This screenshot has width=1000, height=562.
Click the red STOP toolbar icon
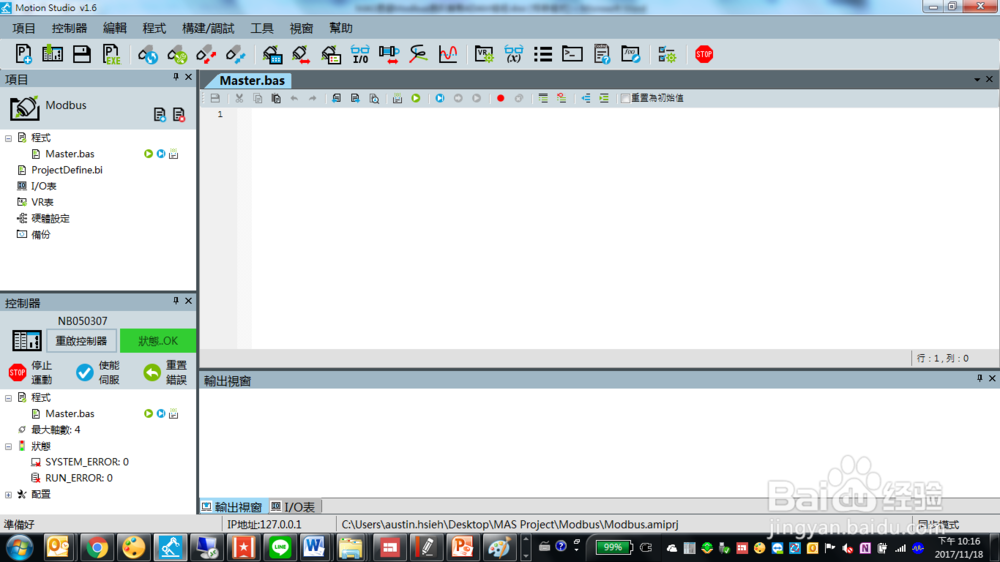704,54
